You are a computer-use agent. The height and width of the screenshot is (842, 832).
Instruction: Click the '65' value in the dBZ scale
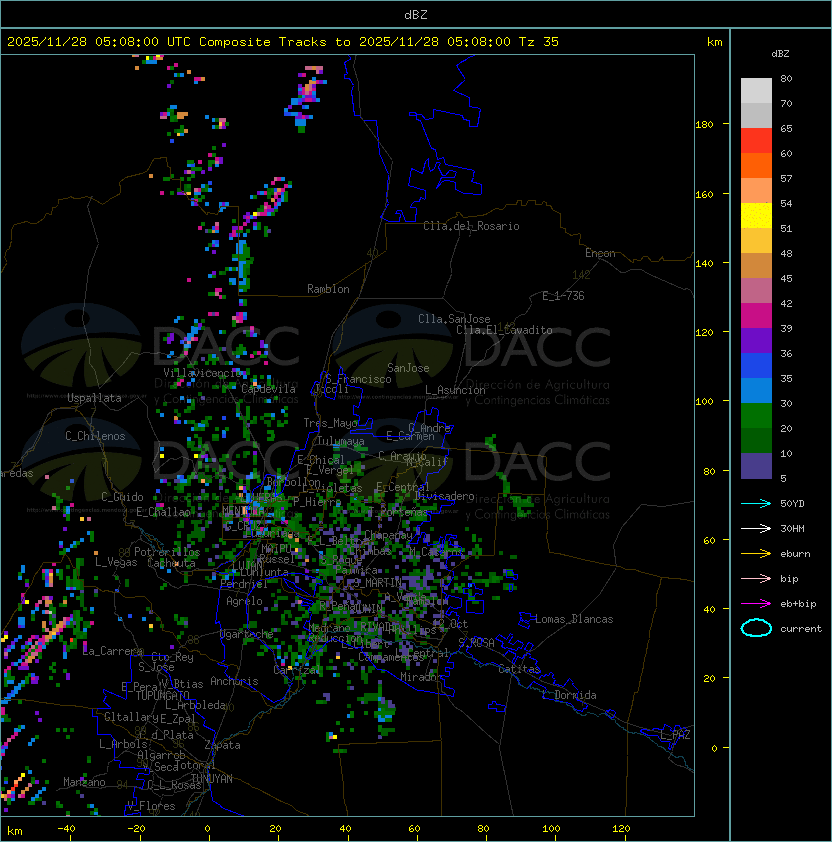(786, 128)
